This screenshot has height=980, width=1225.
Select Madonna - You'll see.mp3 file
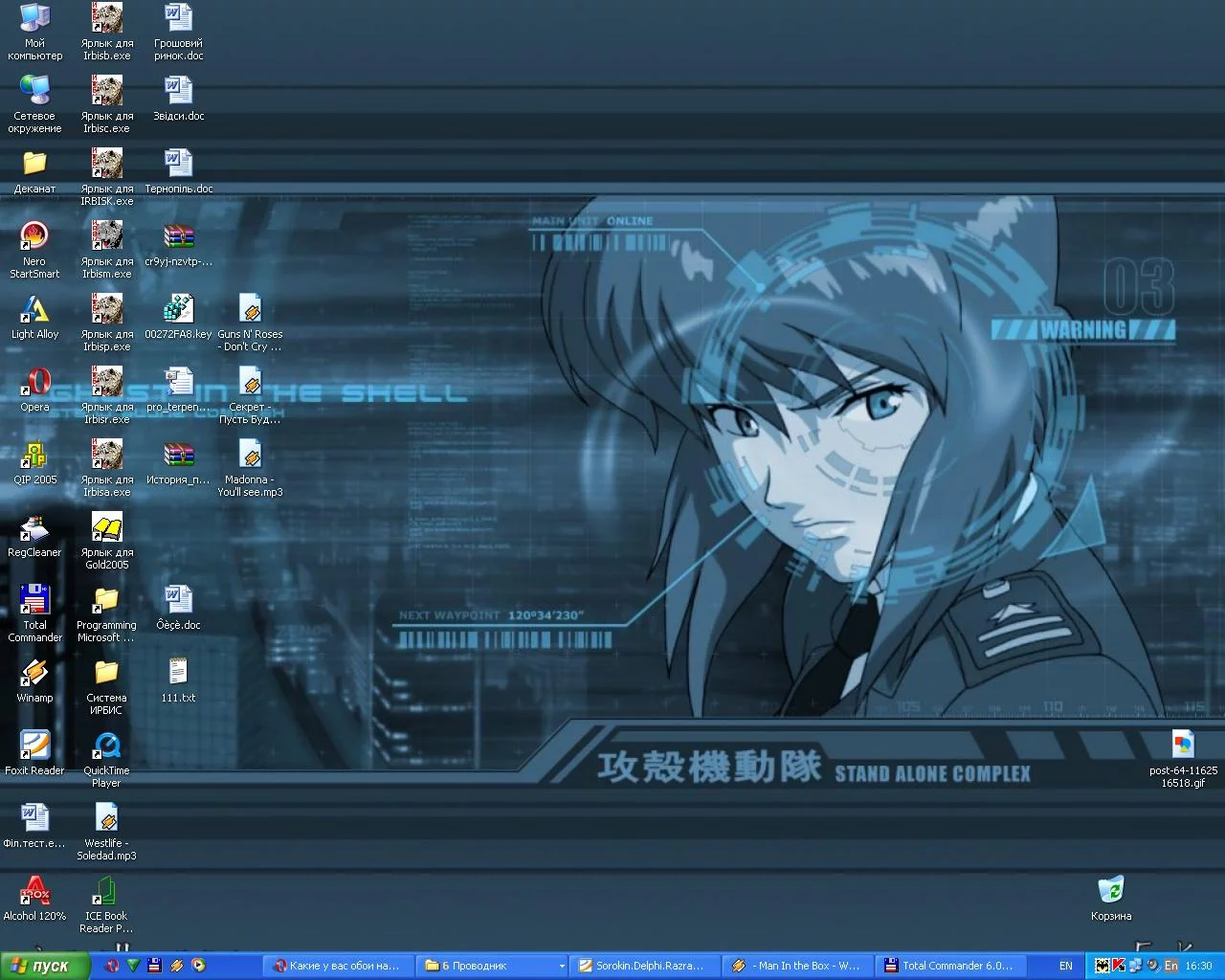pos(250,468)
